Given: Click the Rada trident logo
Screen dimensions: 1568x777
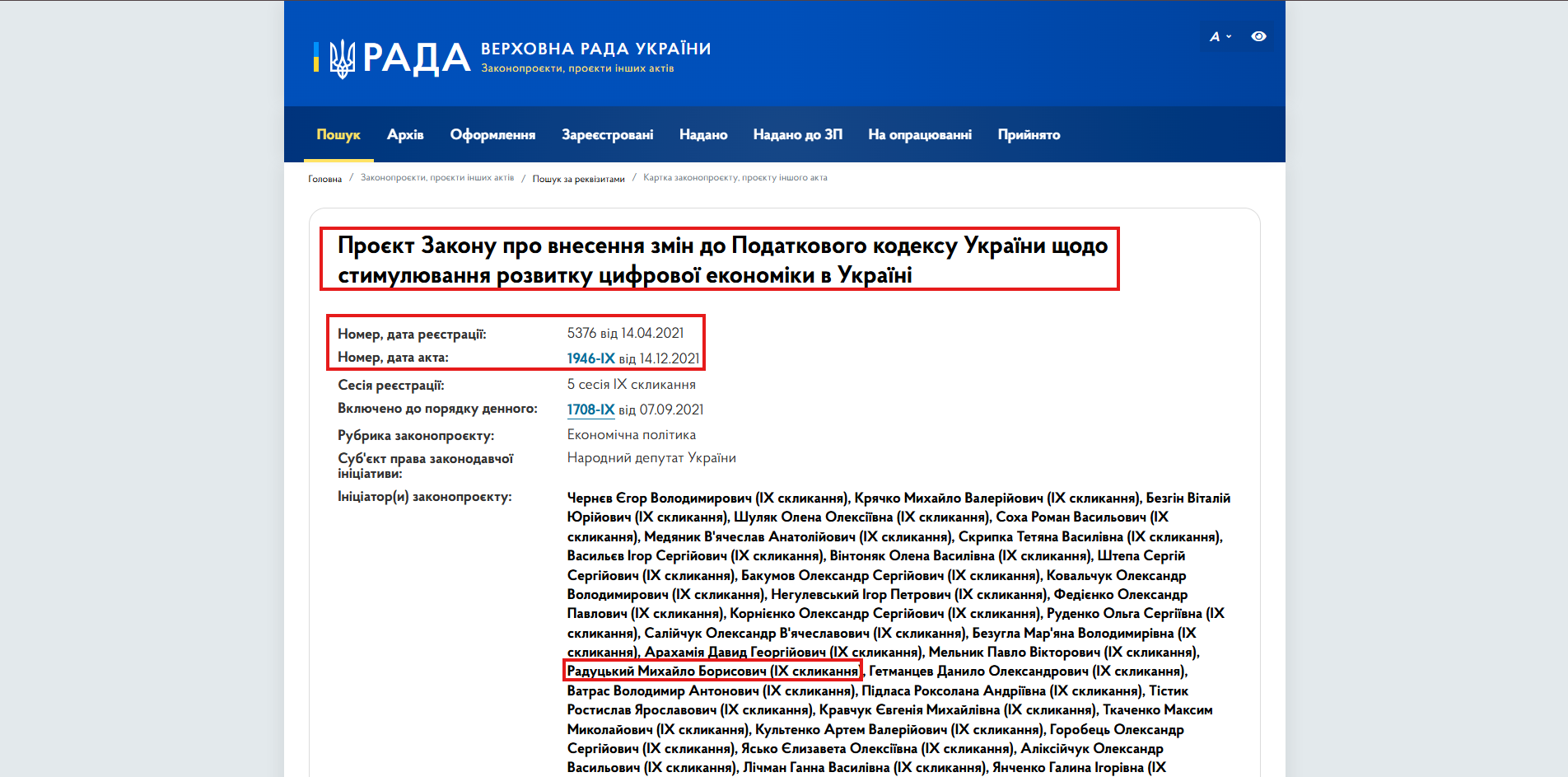Looking at the screenshot, I should [342, 59].
